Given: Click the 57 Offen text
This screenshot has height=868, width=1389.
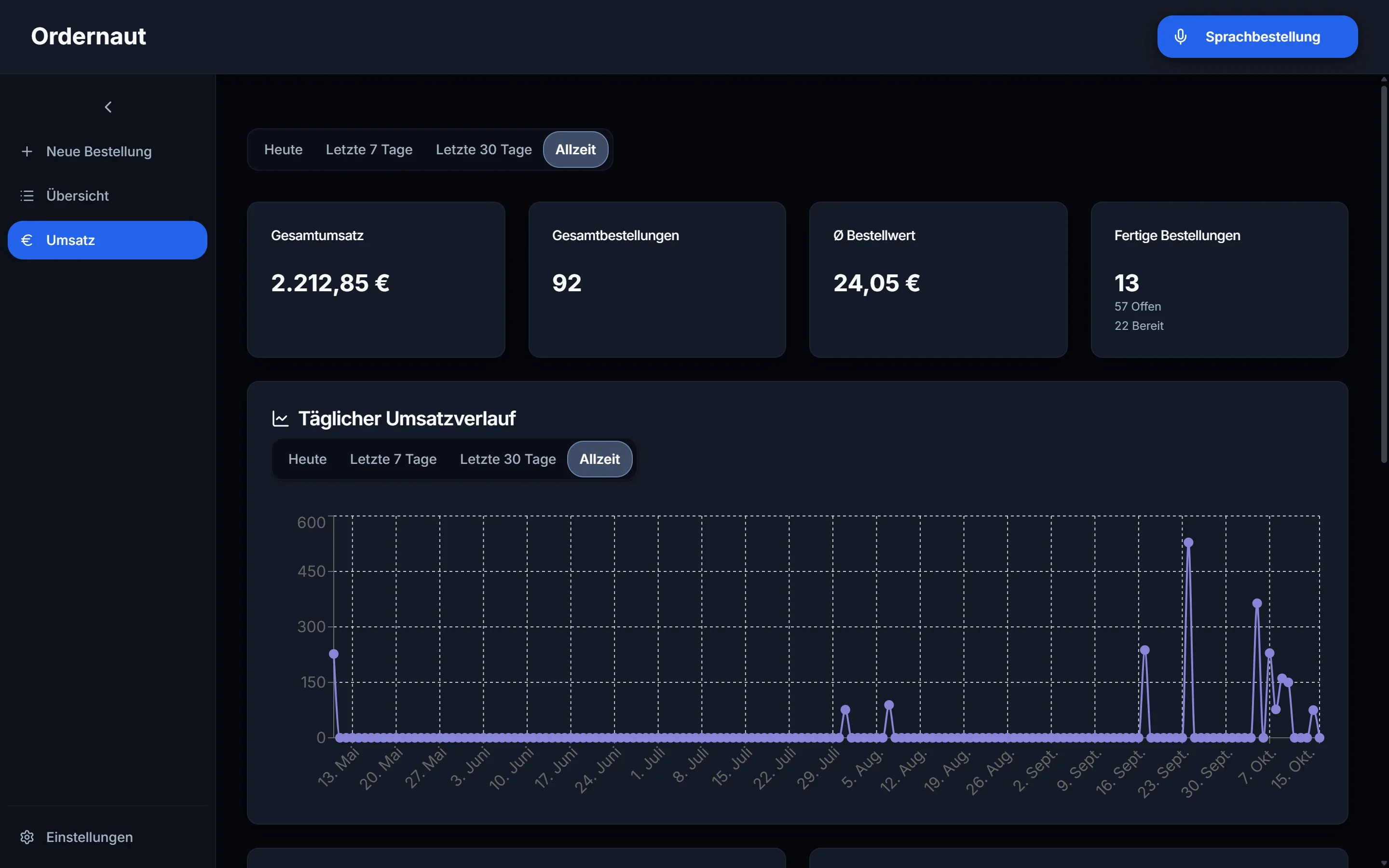Looking at the screenshot, I should click(x=1138, y=307).
